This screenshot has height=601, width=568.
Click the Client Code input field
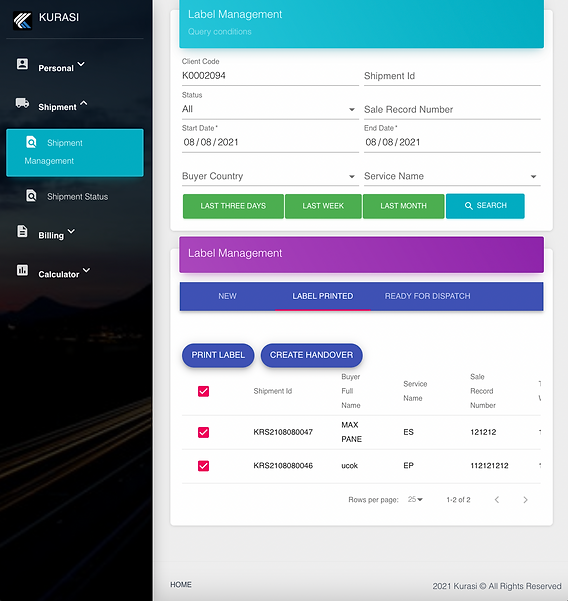pos(270,76)
